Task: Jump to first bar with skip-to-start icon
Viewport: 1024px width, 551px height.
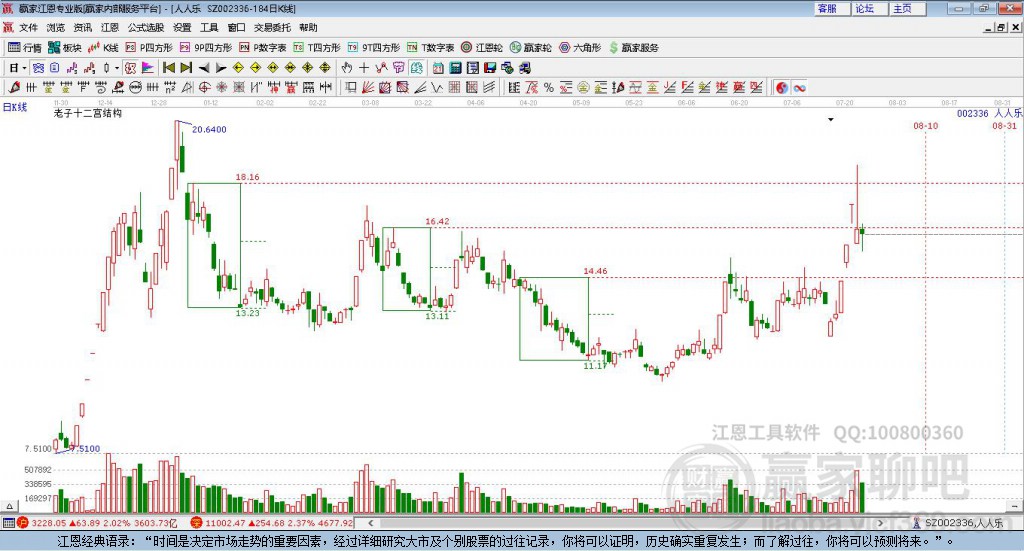Action: point(168,68)
